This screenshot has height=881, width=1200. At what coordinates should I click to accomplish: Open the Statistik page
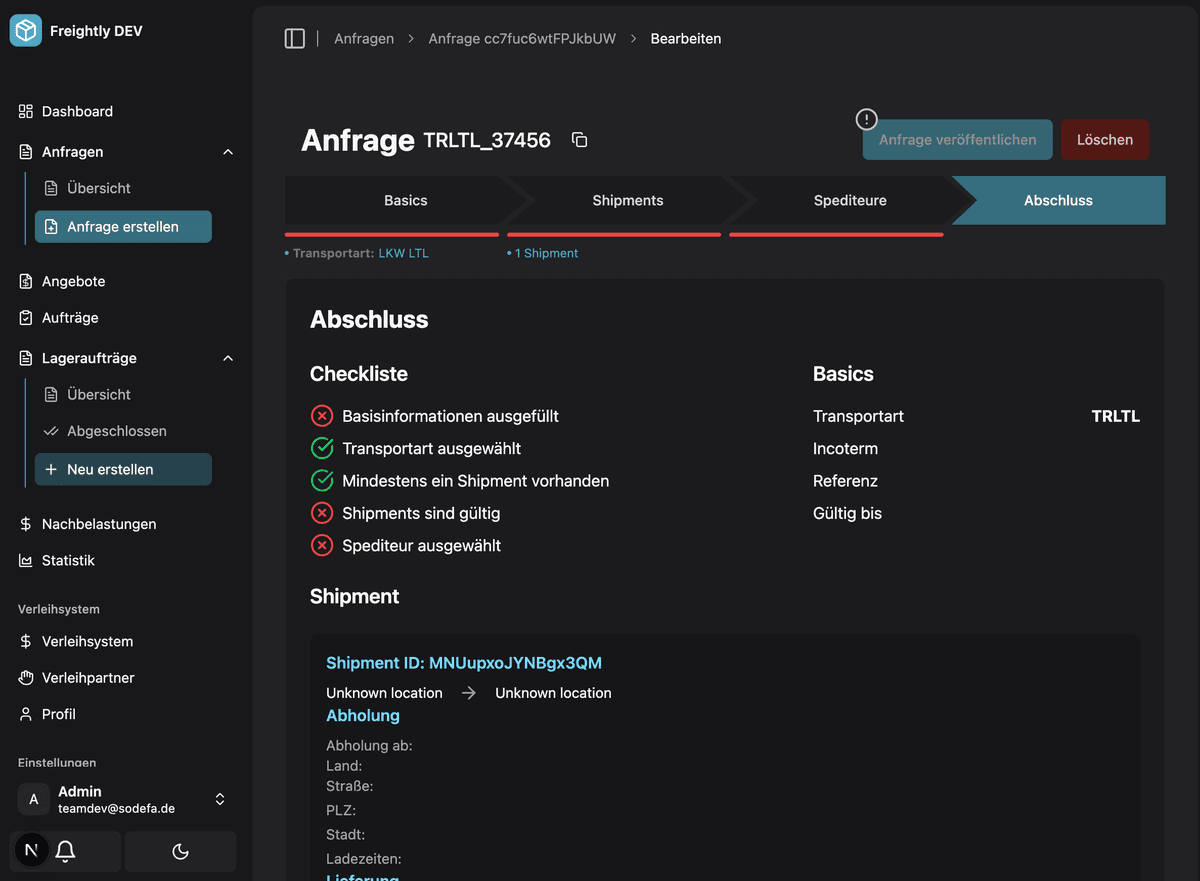coord(68,561)
